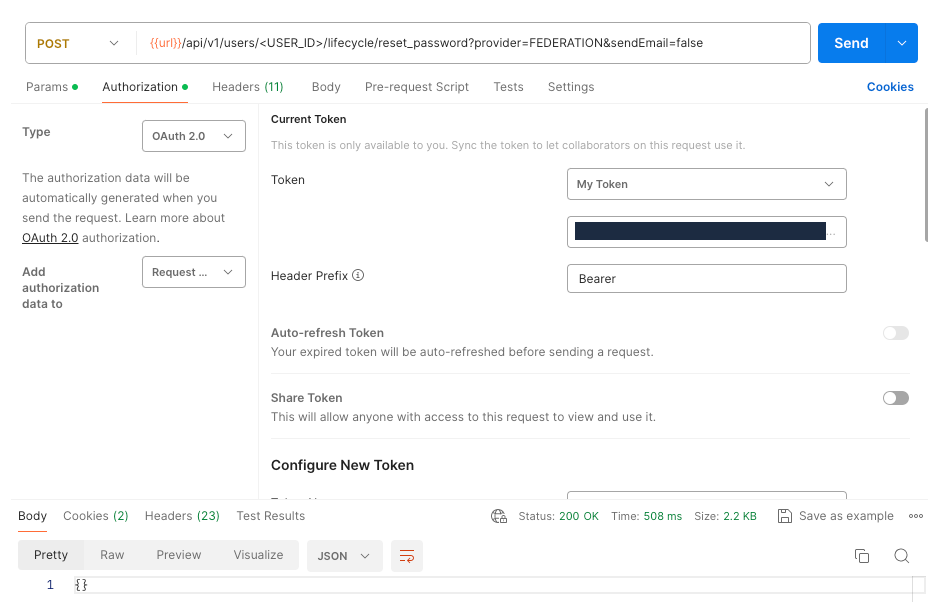This screenshot has height=615, width=948.
Task: Copy the response body using copy icon
Action: pyautogui.click(x=861, y=556)
